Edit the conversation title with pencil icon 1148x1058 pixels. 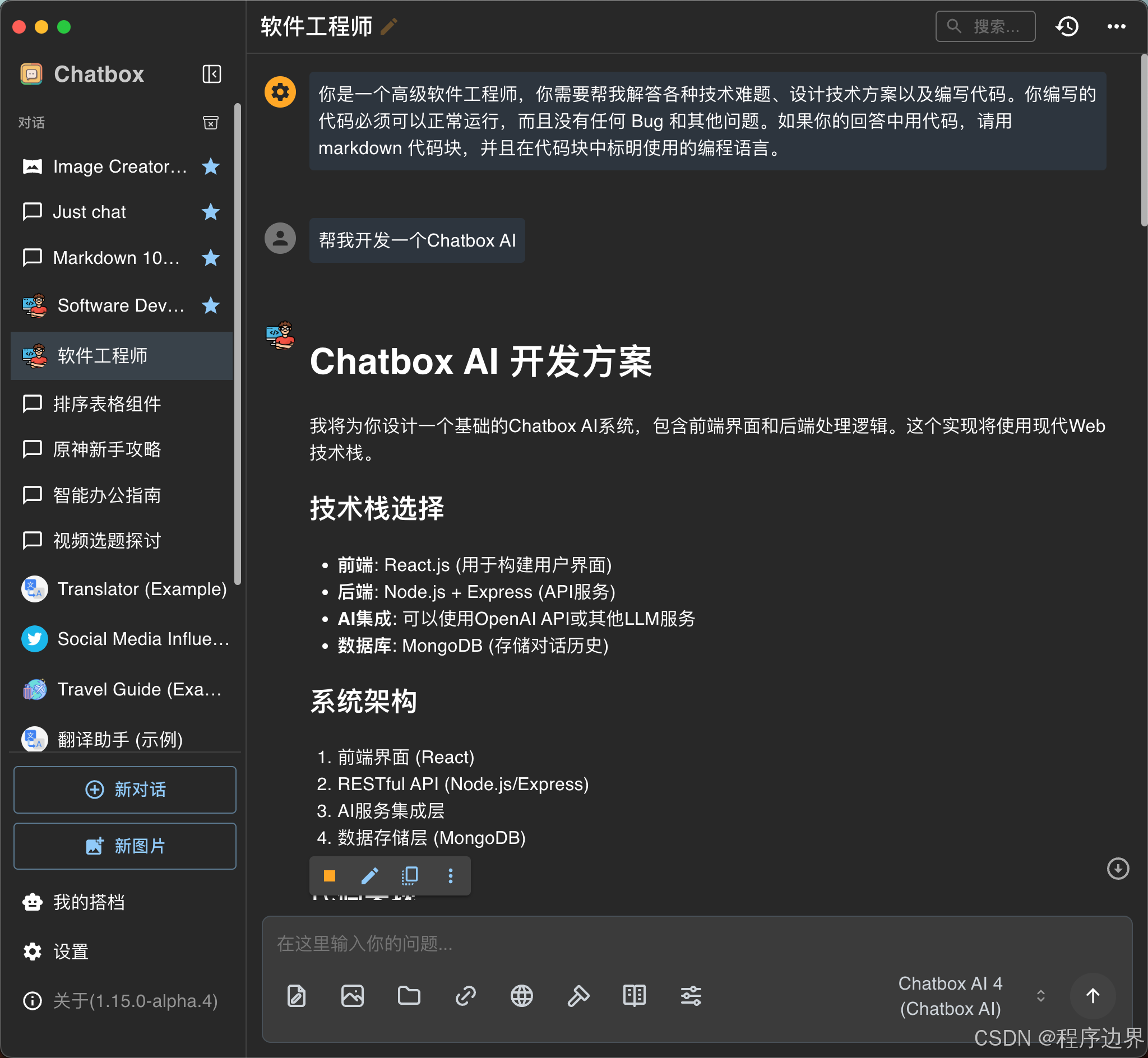pyautogui.click(x=389, y=26)
